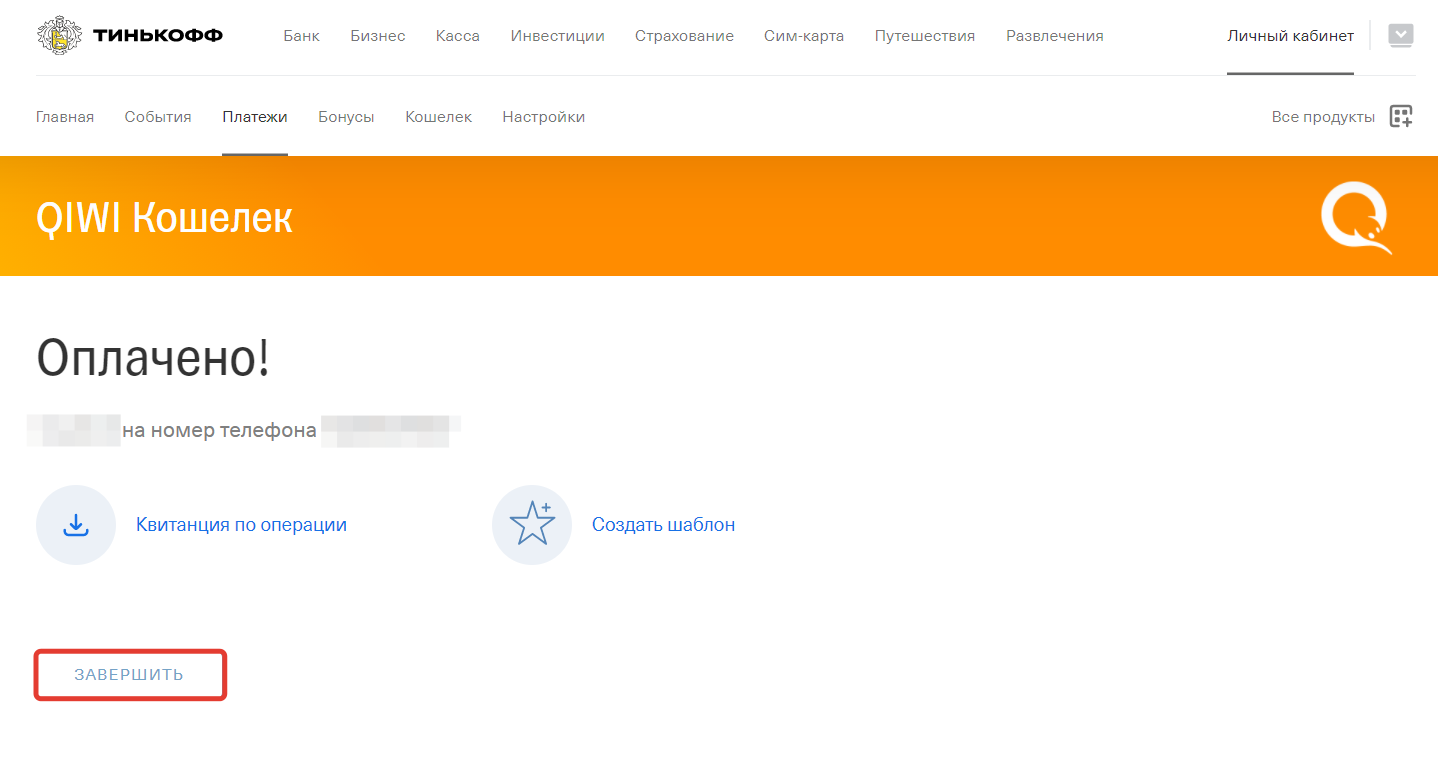The width and height of the screenshot is (1438, 783).
Task: Click the Все продукты link
Action: pyautogui.click(x=1323, y=117)
